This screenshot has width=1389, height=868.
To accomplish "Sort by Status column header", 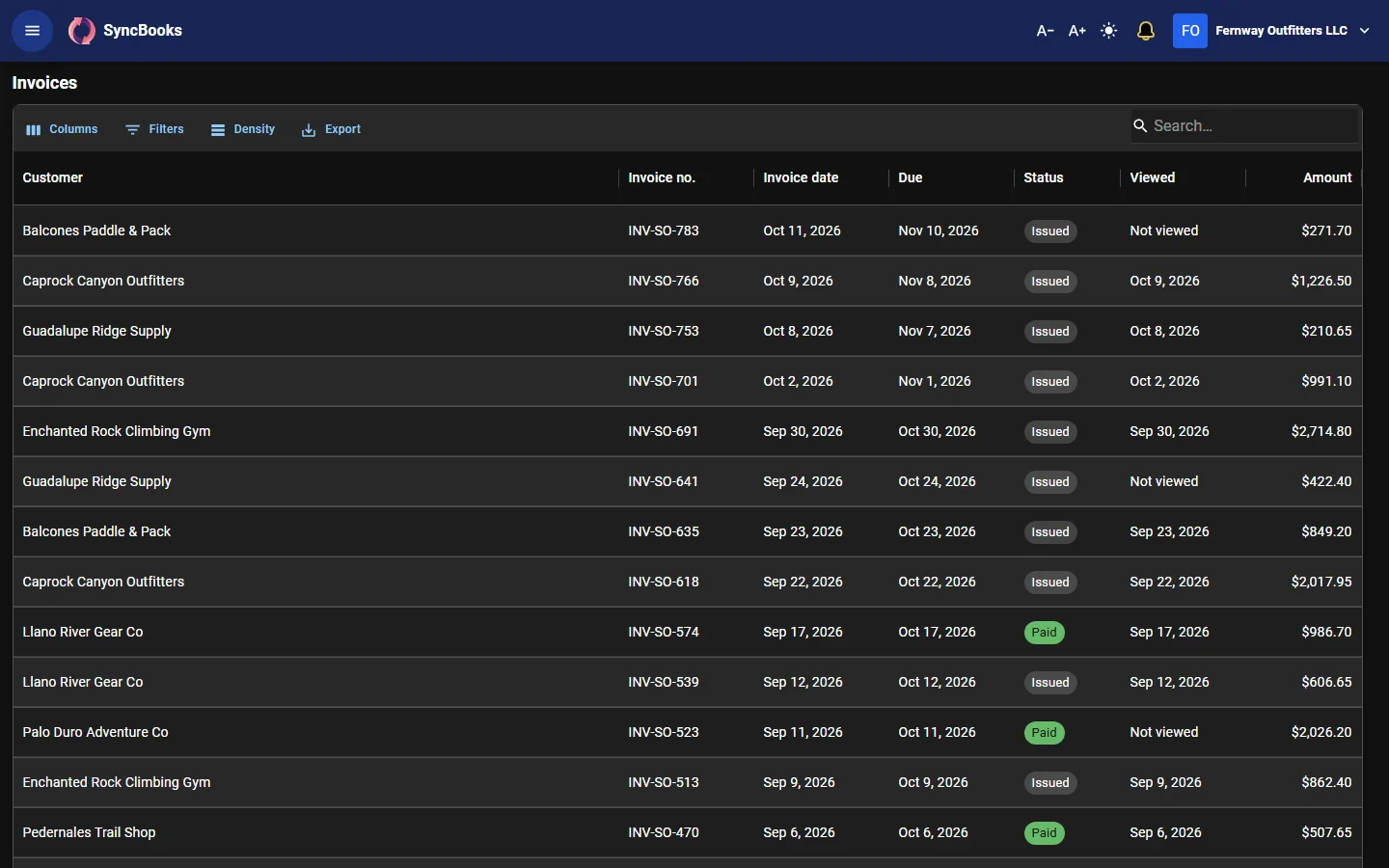I will (x=1043, y=177).
